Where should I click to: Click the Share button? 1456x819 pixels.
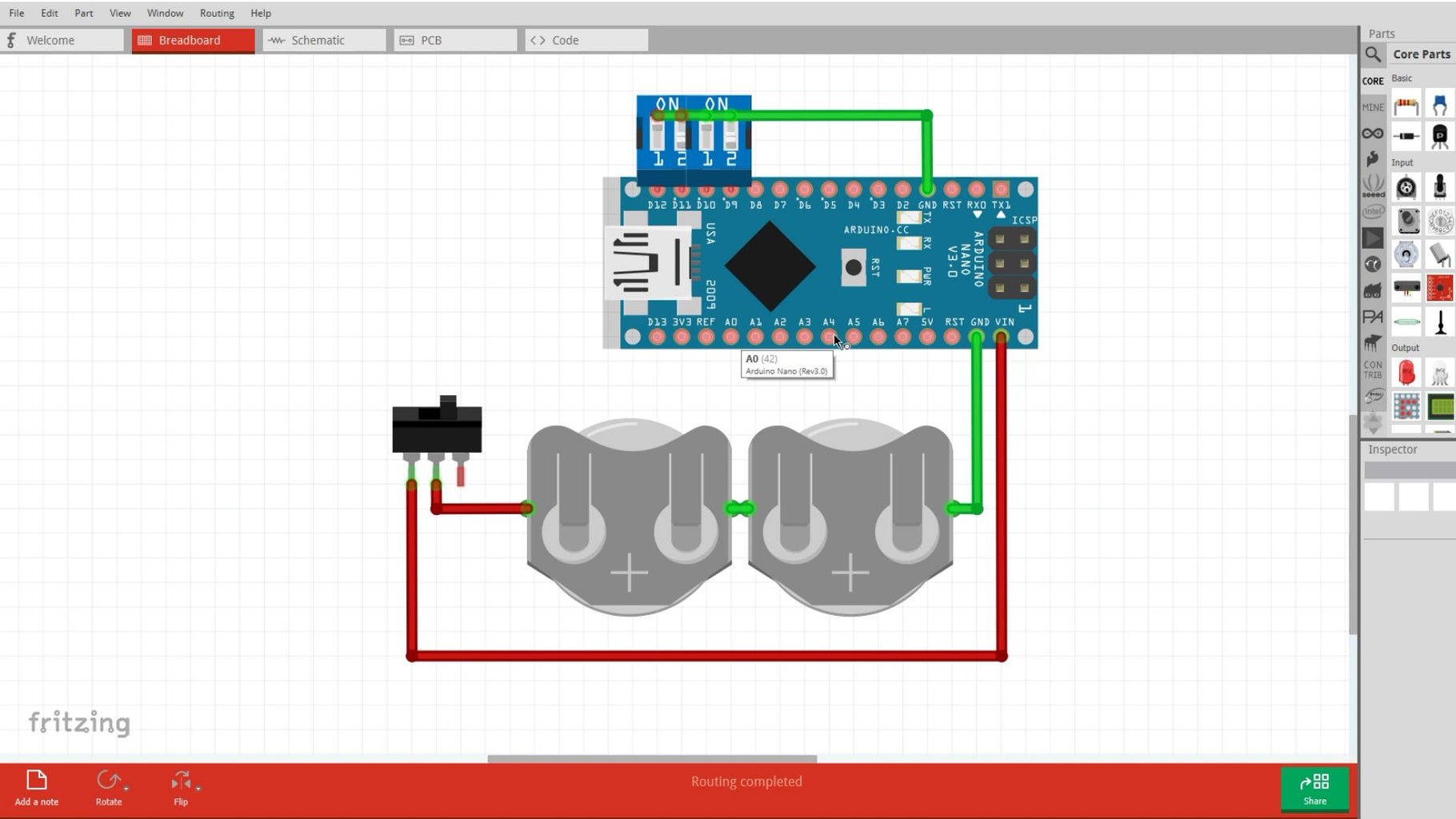[1314, 790]
